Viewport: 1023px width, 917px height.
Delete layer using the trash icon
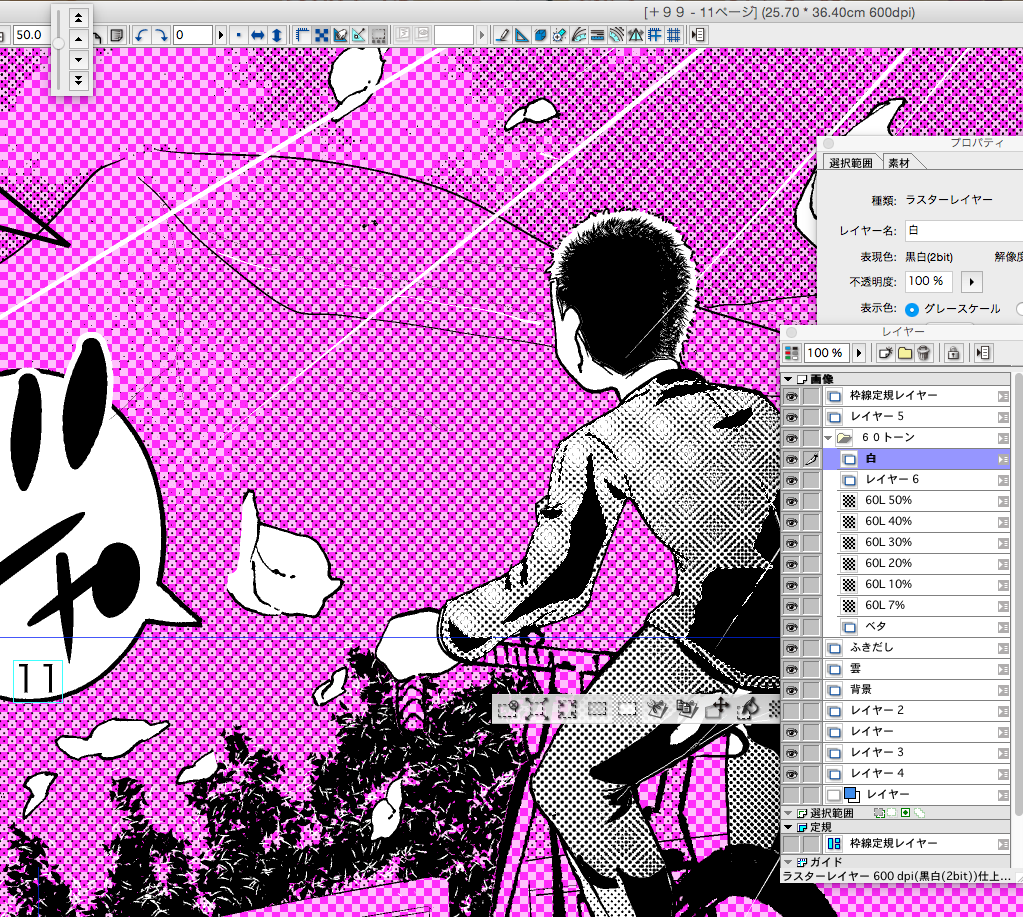tap(925, 353)
